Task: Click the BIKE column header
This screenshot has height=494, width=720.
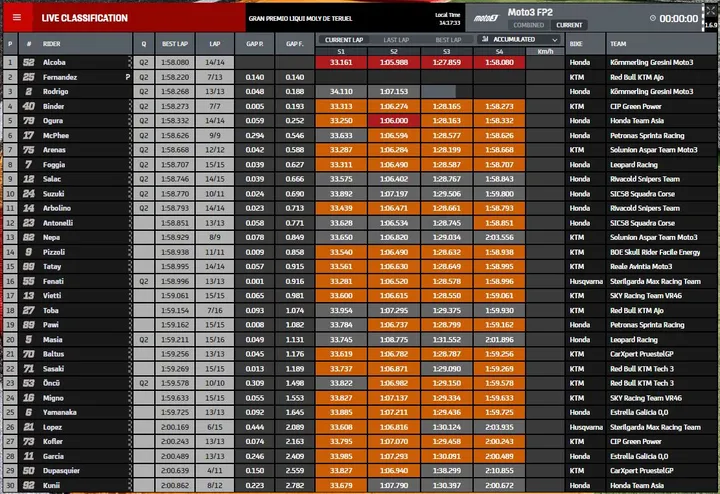Action: (x=585, y=44)
